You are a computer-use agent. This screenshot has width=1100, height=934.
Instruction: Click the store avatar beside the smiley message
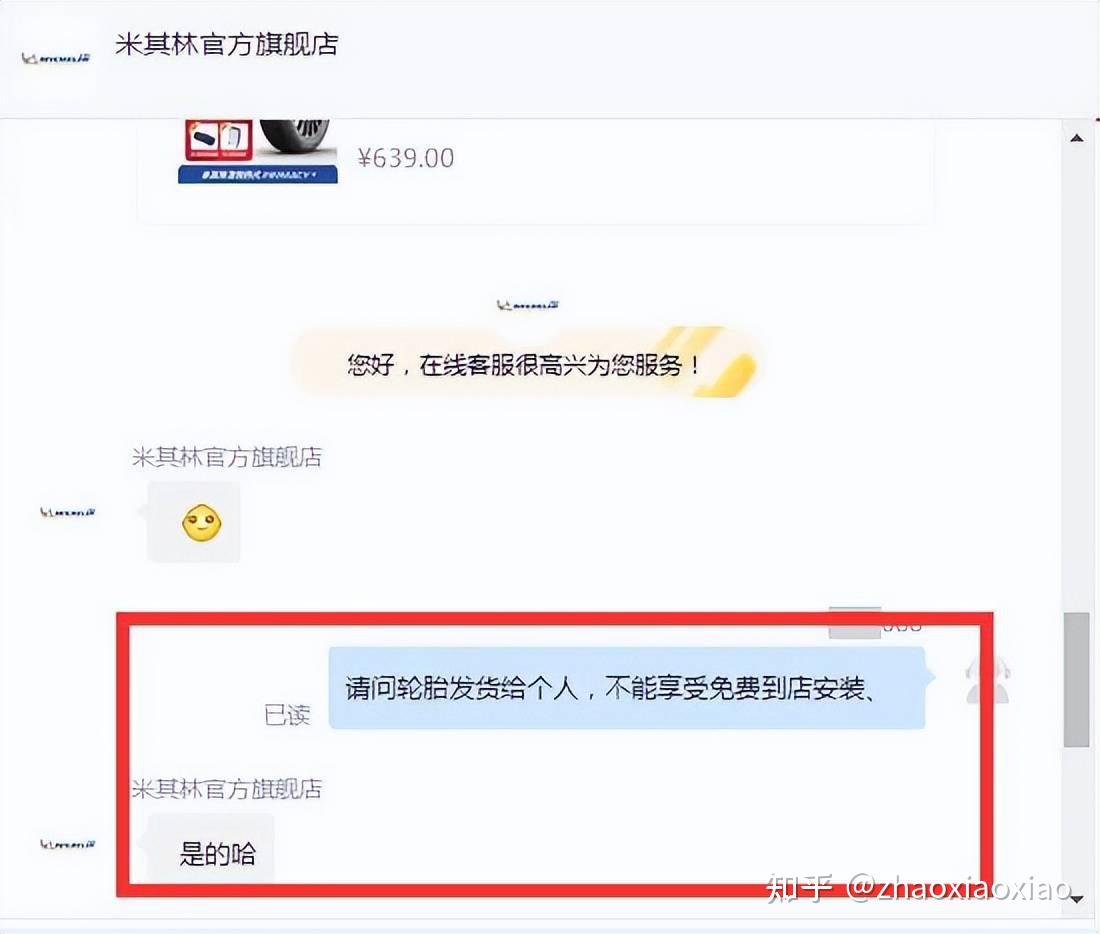67,512
